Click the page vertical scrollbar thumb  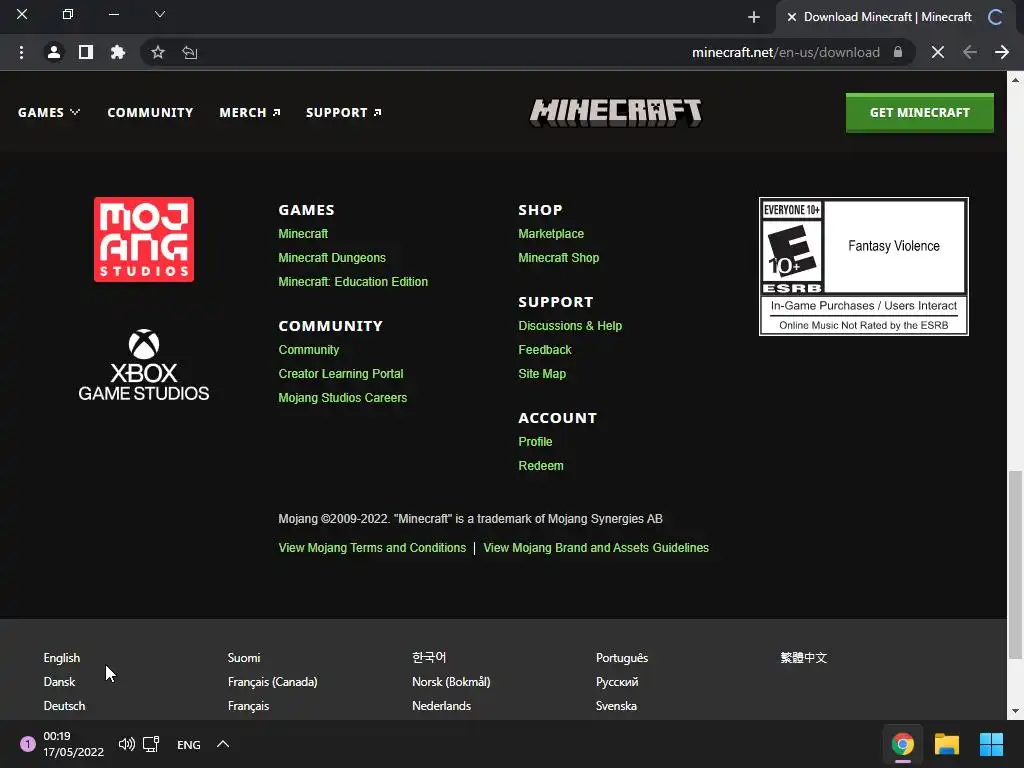point(1015,565)
